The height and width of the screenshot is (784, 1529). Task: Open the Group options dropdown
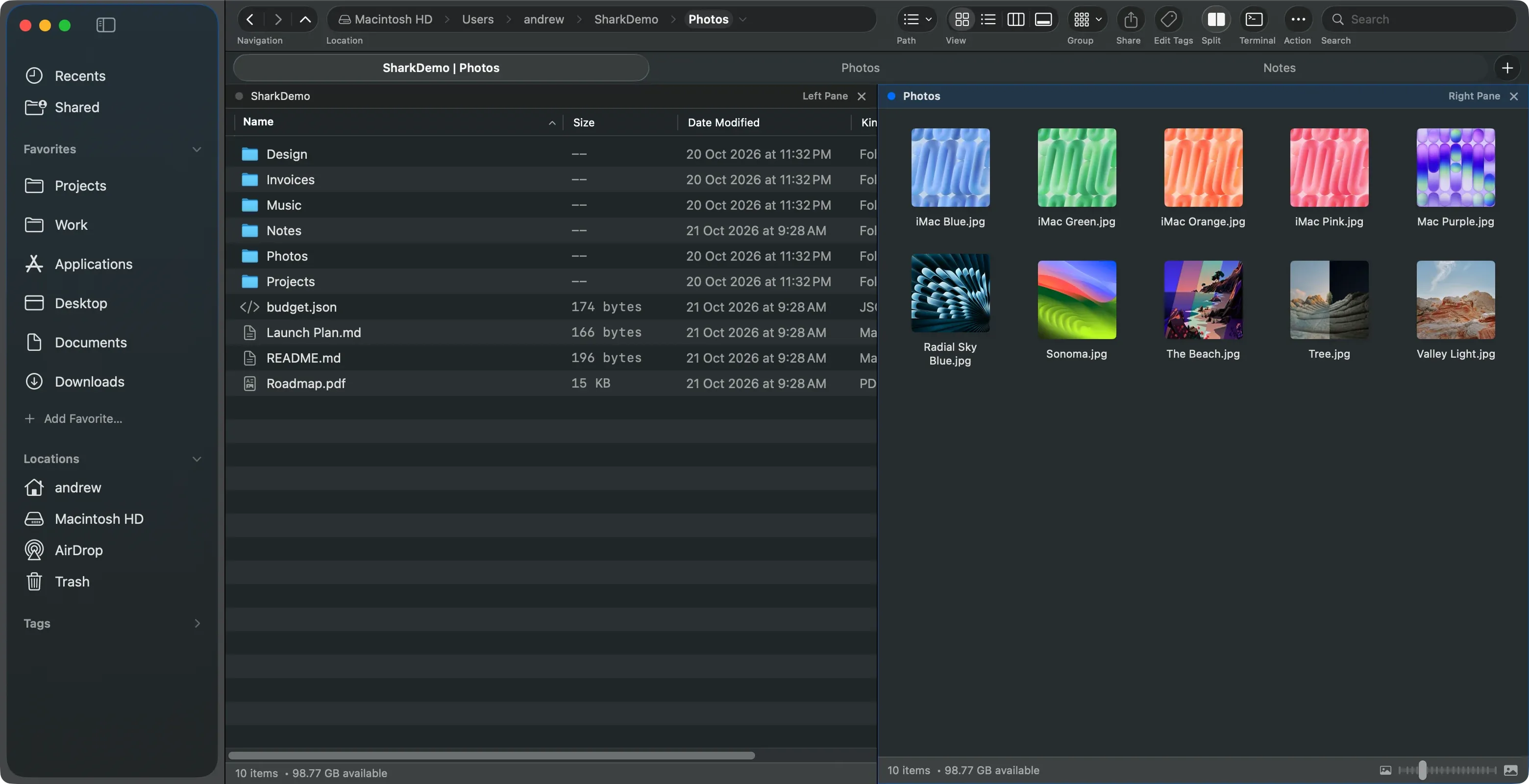click(1087, 20)
